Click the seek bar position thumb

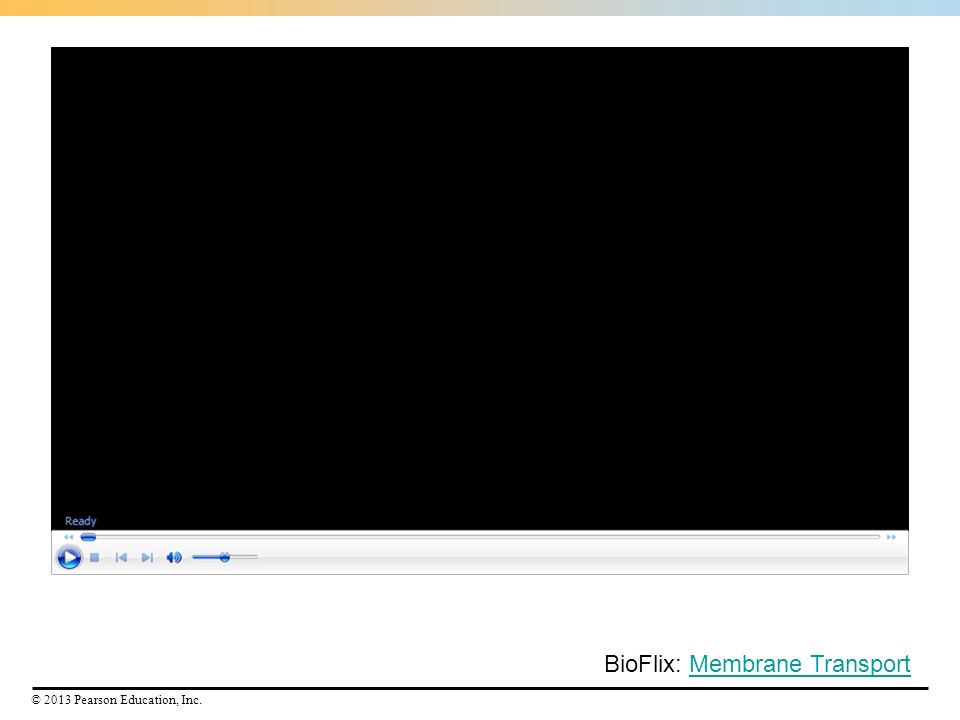pyautogui.click(x=88, y=537)
